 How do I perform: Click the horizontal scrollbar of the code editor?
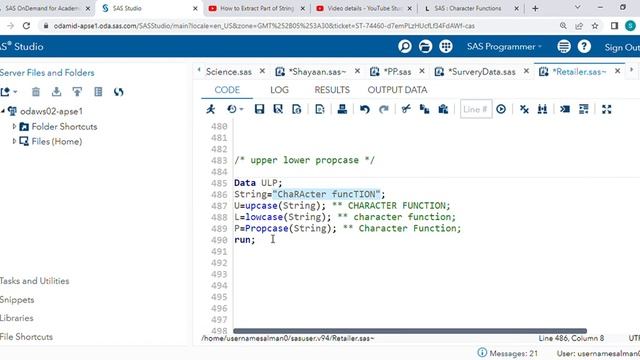click(410, 331)
